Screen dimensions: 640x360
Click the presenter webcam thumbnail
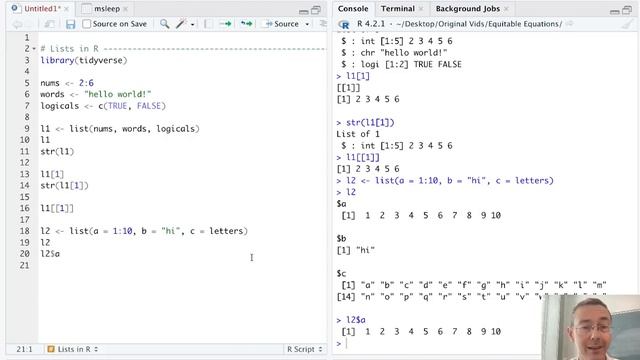click(591, 327)
